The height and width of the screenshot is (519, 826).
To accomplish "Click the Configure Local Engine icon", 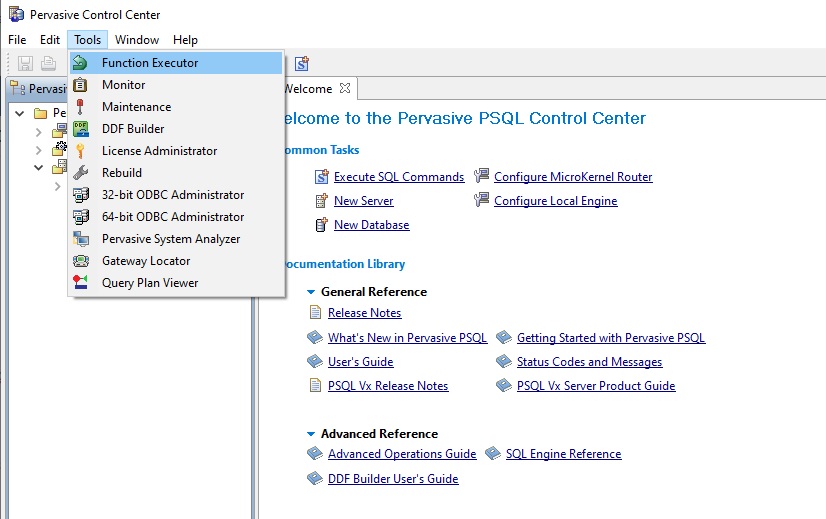I will [481, 200].
